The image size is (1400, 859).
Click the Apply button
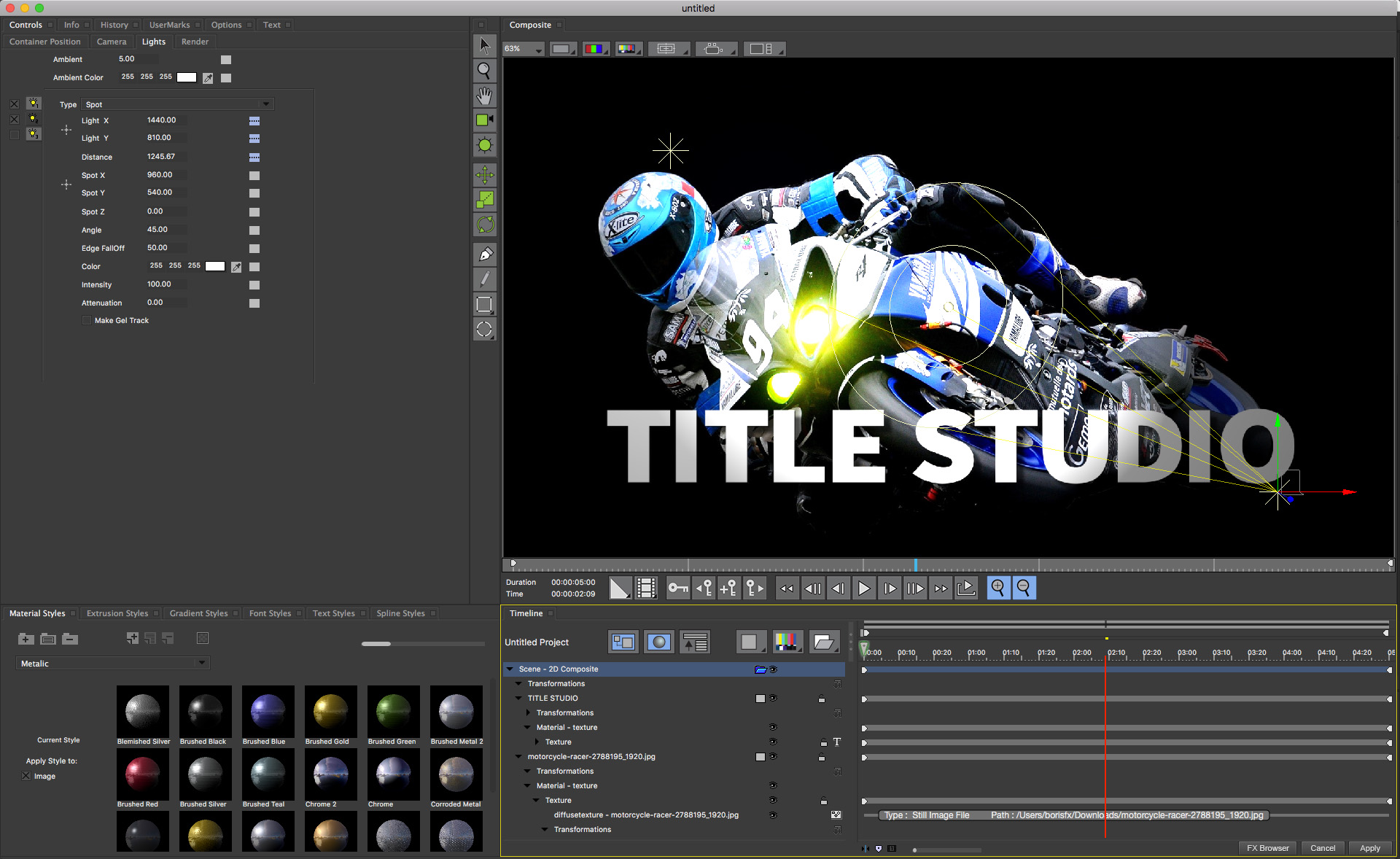1370,848
